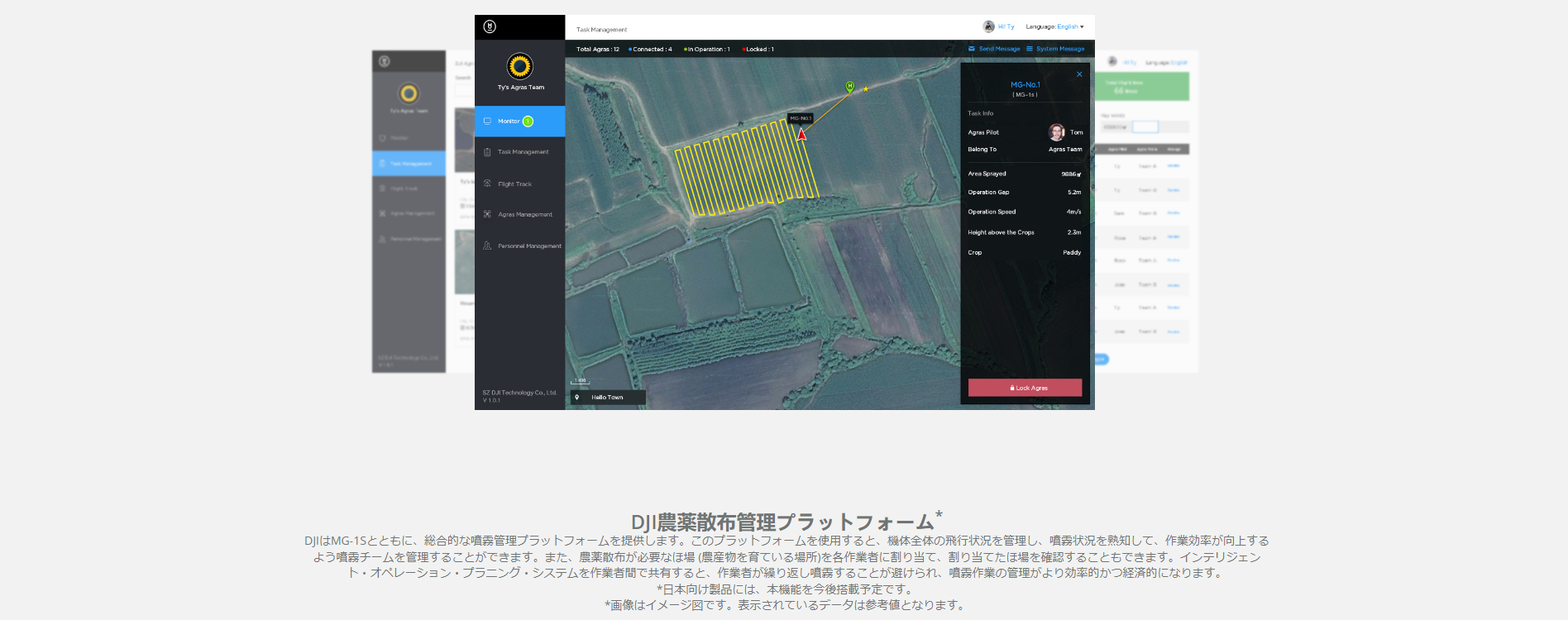Click the yellow star marker on the map
This screenshot has width=1568, height=620.
coord(866,88)
